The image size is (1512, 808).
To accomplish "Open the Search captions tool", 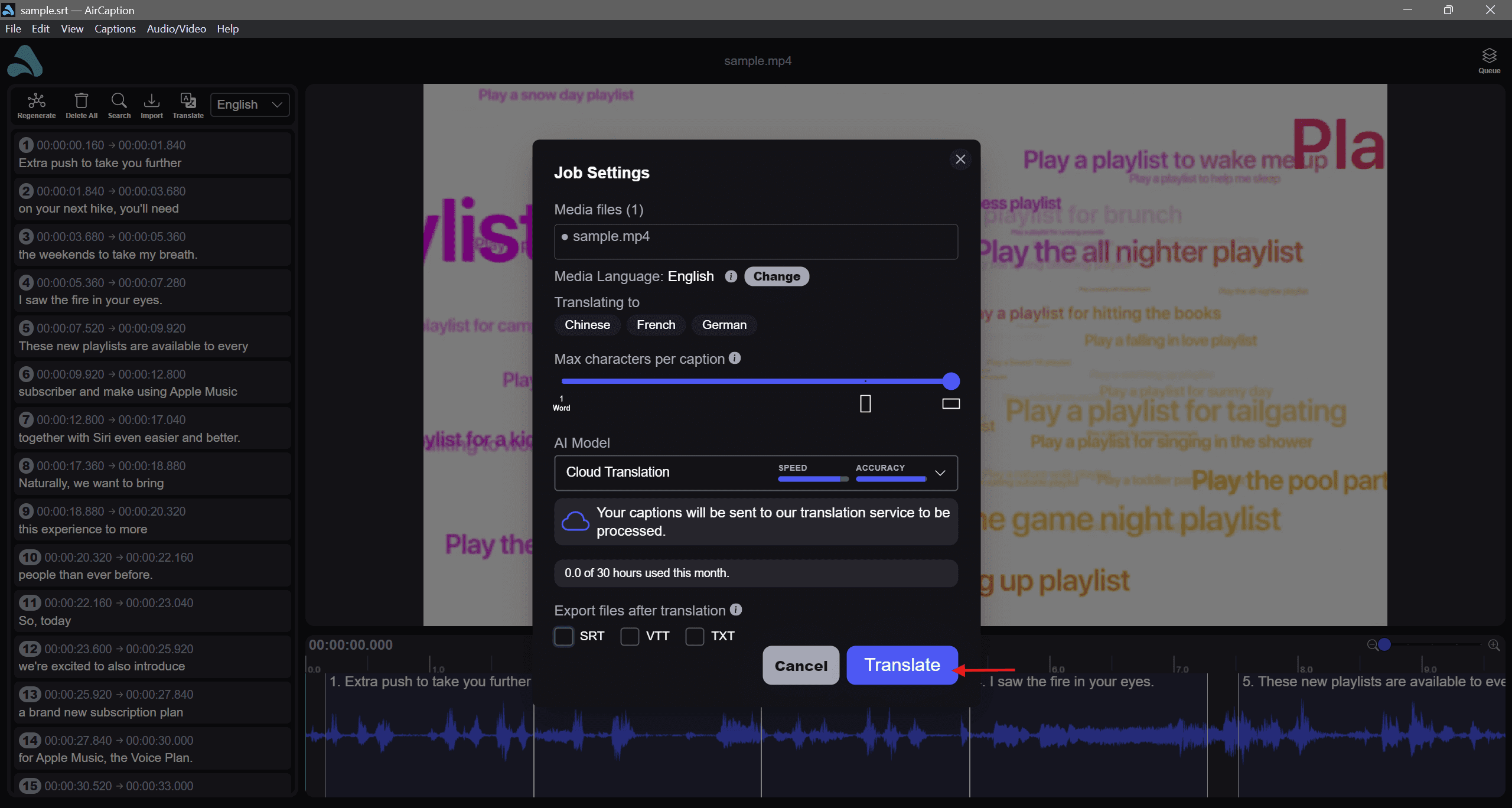I will point(119,106).
